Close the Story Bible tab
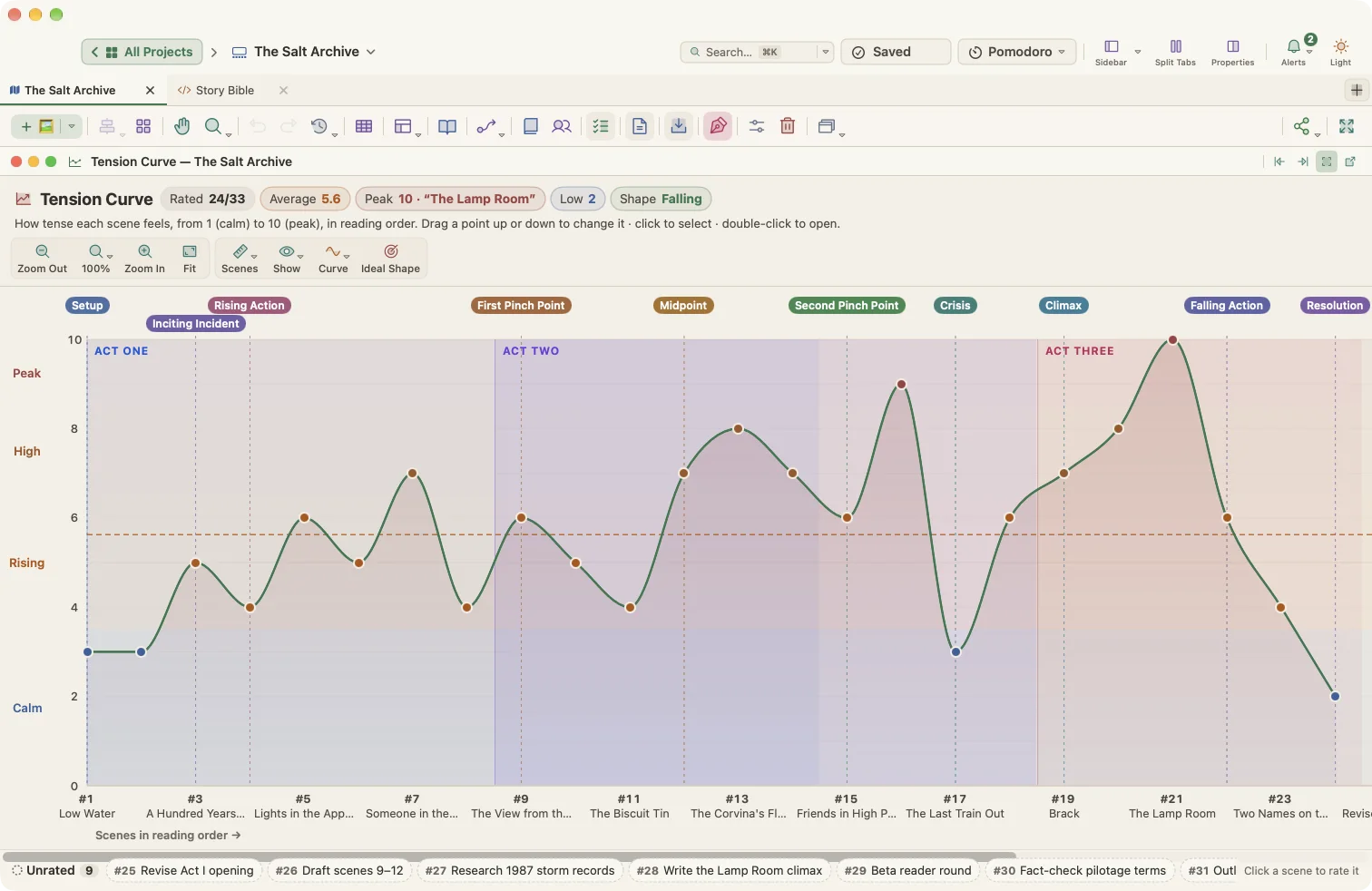The image size is (1372, 891). 283,90
